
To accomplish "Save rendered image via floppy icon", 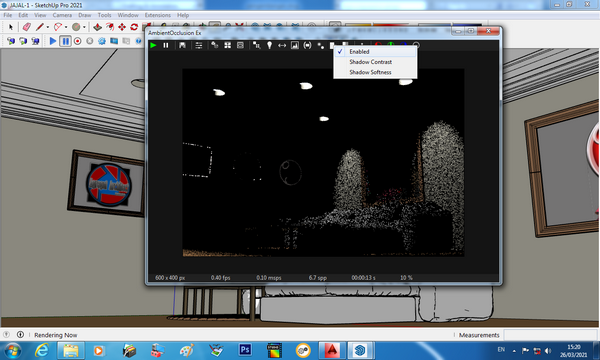I will point(182,46).
